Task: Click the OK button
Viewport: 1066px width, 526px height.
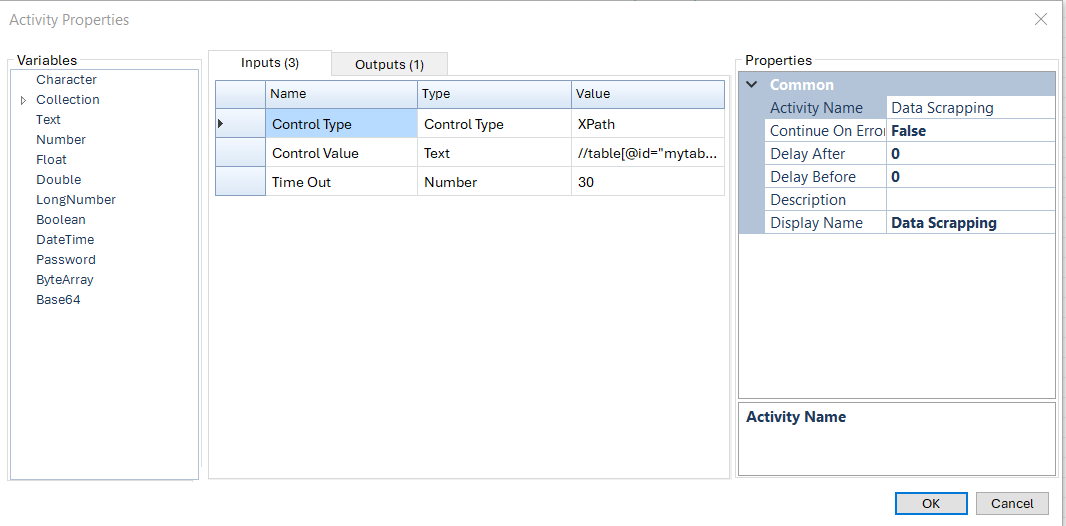Action: 930,503
